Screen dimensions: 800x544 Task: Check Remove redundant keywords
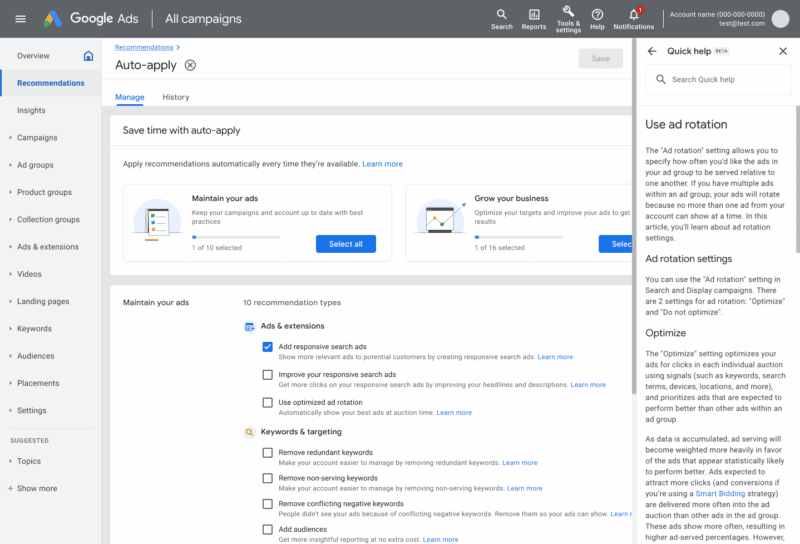267,453
